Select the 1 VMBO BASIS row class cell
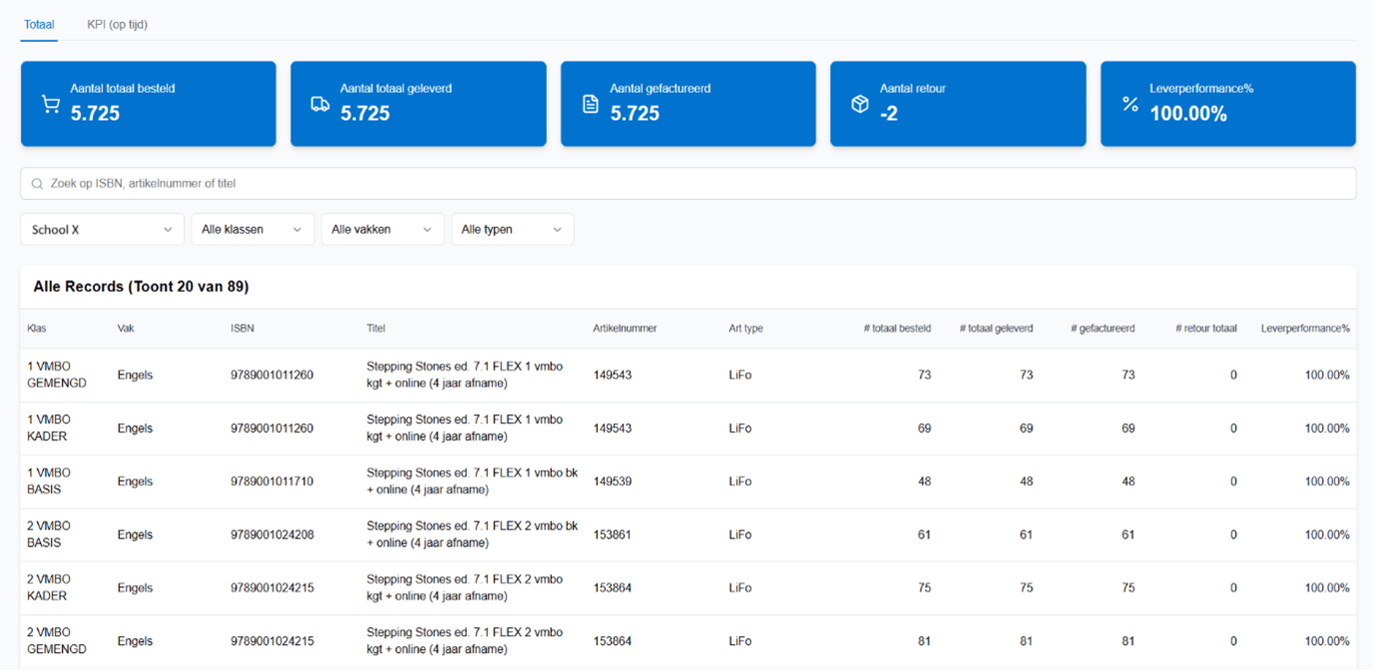 pos(49,481)
